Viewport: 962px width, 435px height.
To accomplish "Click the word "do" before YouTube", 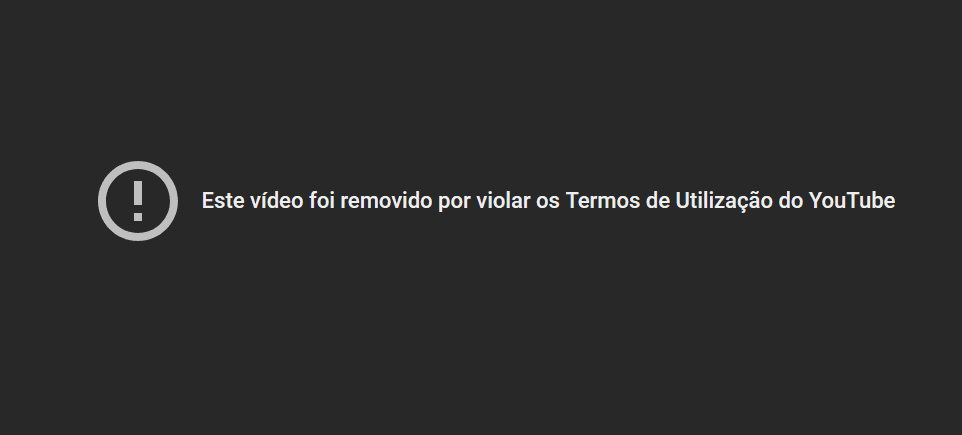I will pos(791,201).
